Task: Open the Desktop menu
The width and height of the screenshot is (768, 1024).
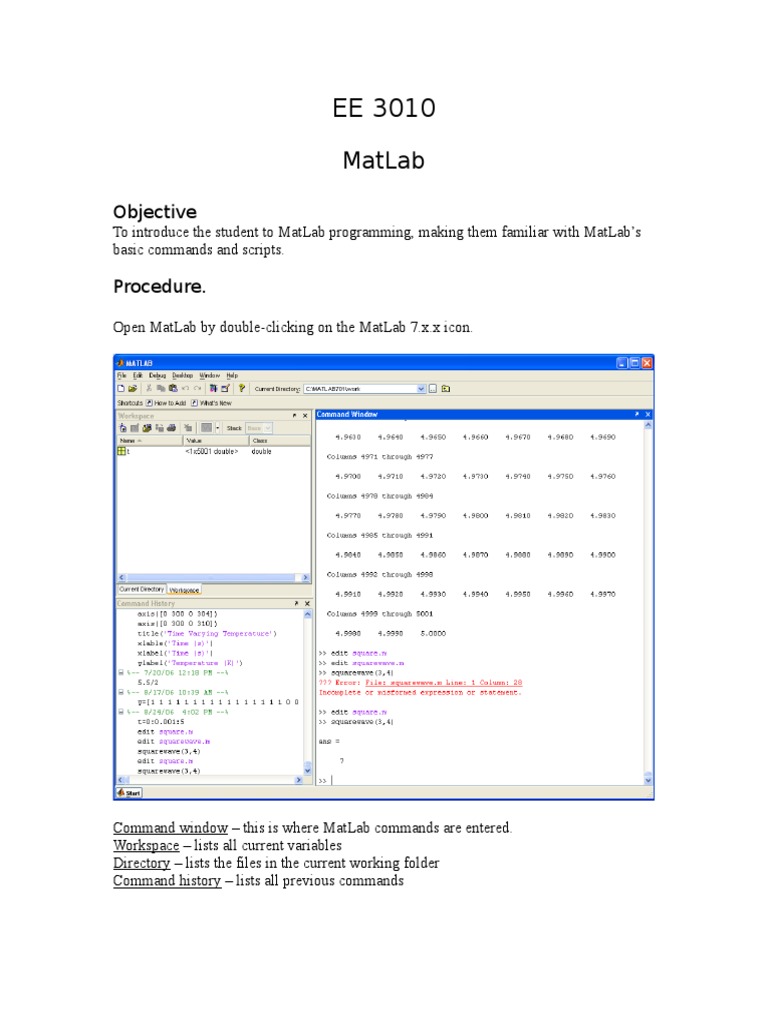Action: [x=182, y=376]
